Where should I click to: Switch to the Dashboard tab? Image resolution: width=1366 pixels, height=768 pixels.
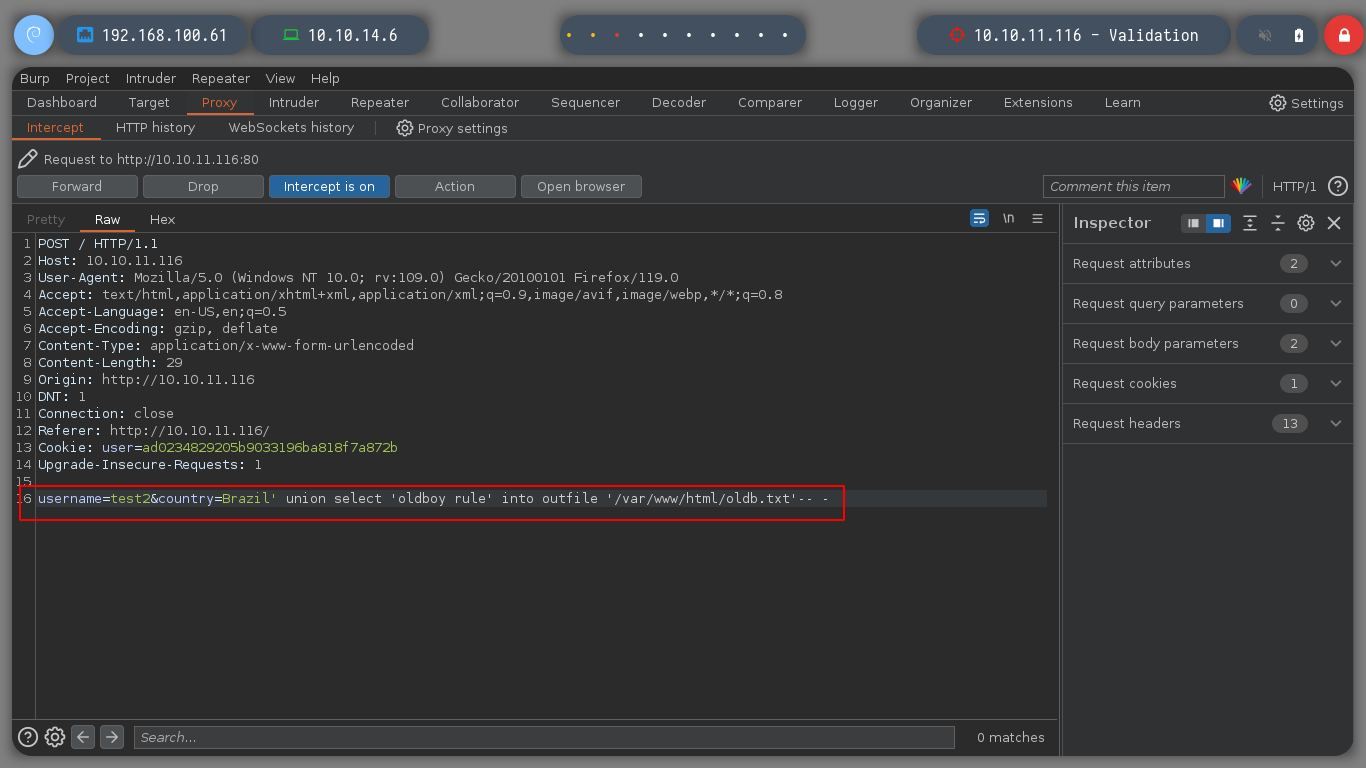click(62, 103)
